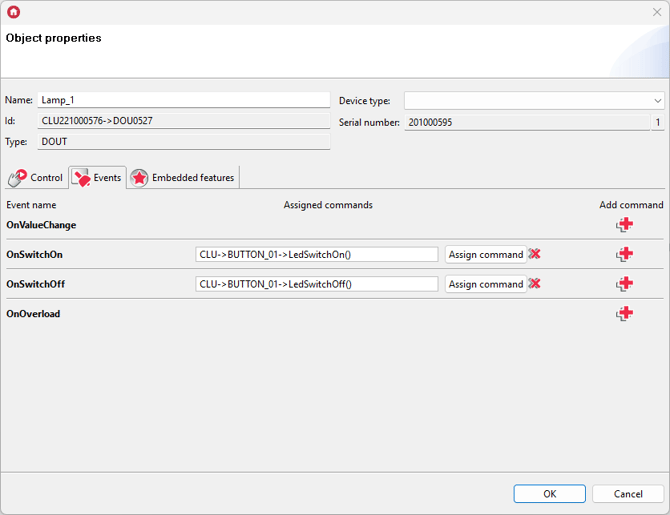This screenshot has height=515, width=670.
Task: Select the Events tab
Action: [97, 178]
